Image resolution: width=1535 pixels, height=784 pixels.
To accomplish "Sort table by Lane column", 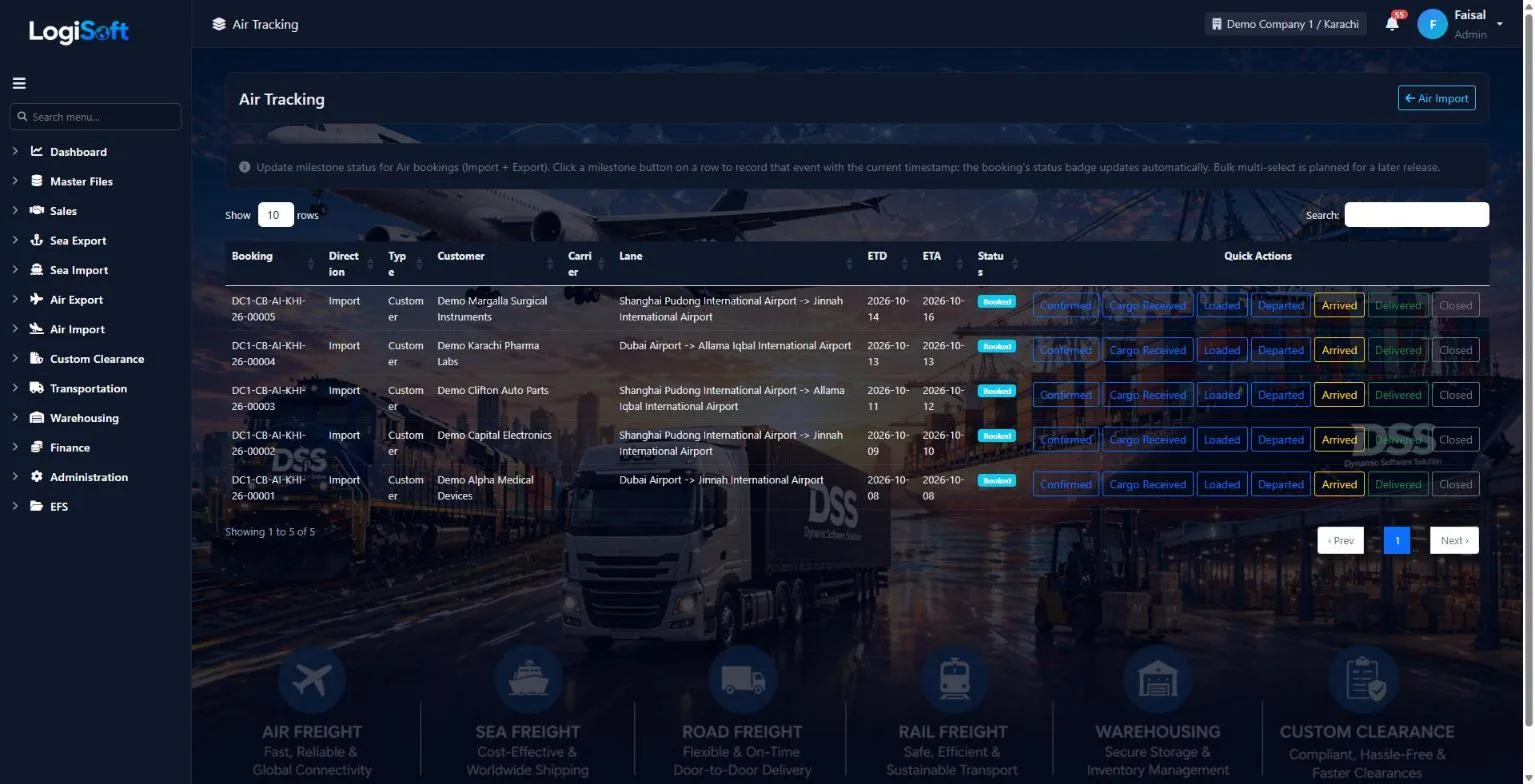I will [x=737, y=263].
